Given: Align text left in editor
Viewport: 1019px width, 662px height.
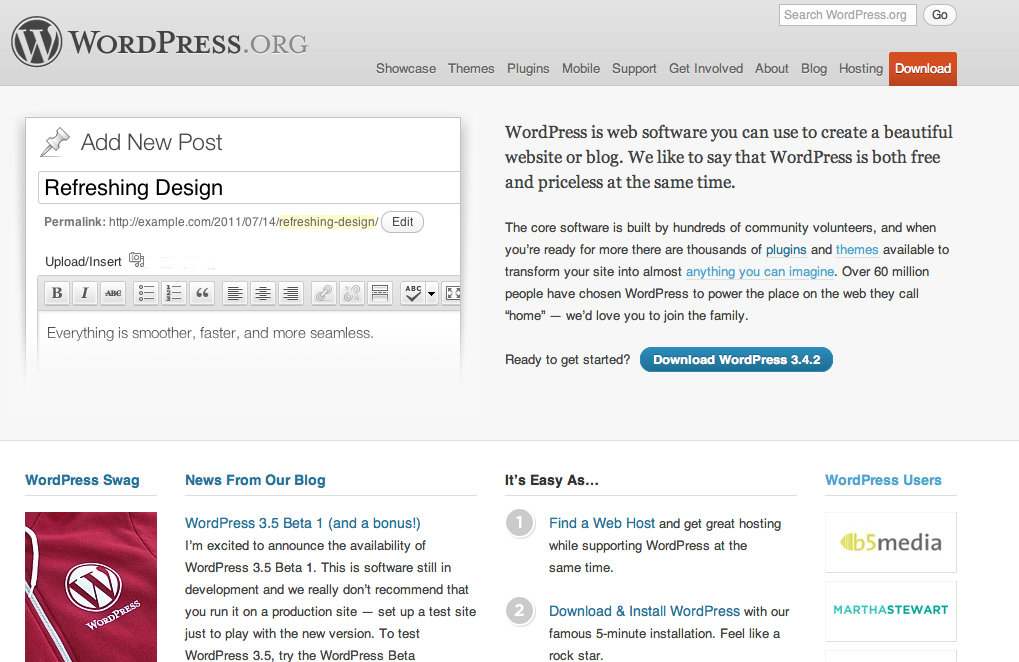Looking at the screenshot, I should pyautogui.click(x=235, y=293).
